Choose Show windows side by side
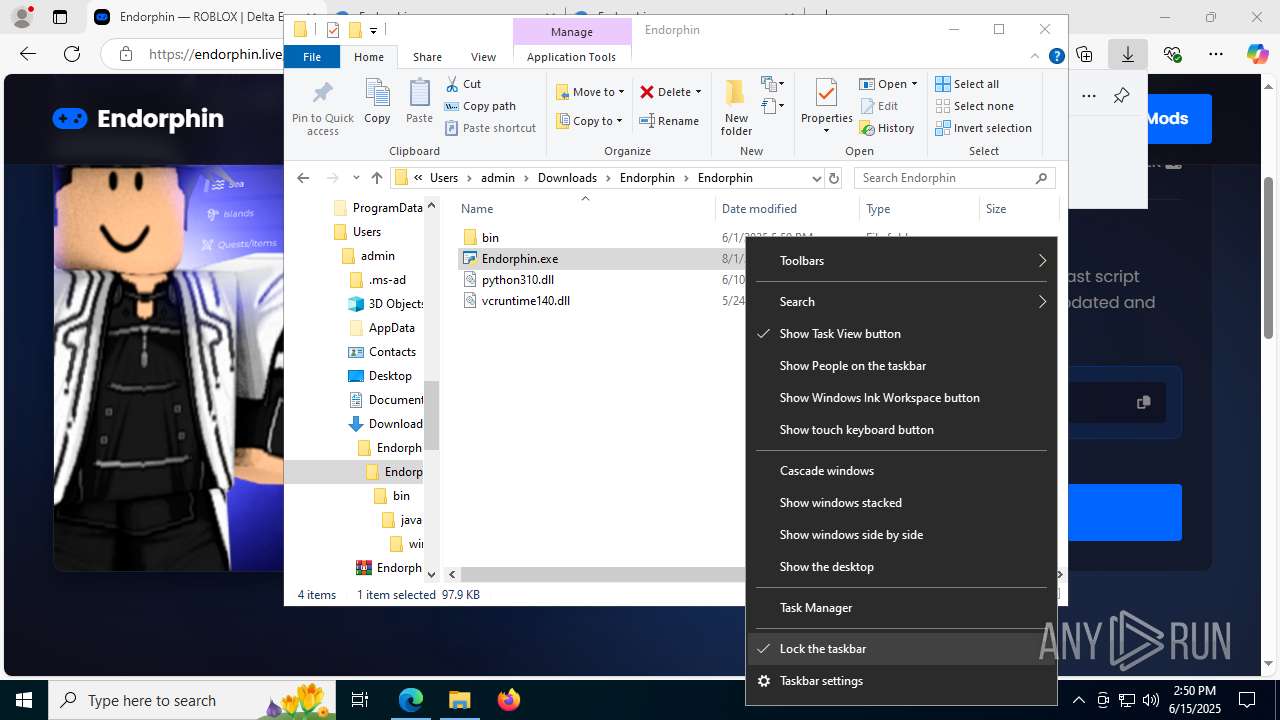The image size is (1280, 720). tap(901, 535)
